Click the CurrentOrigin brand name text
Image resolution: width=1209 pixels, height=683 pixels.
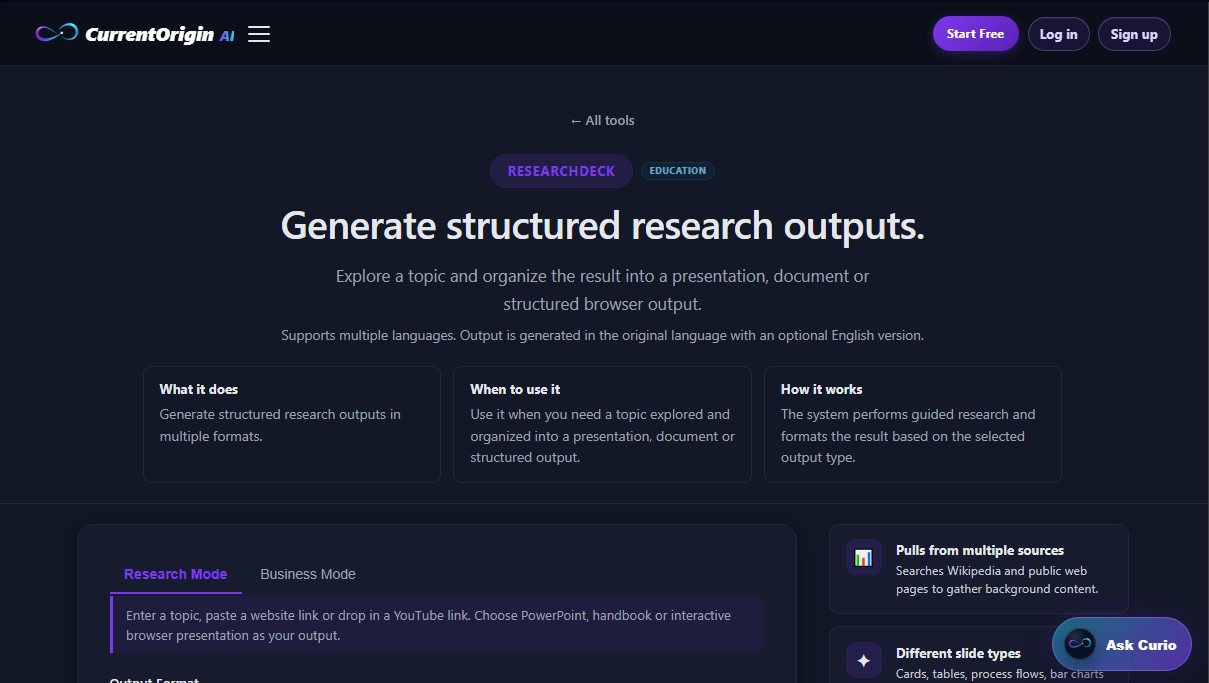[150, 34]
